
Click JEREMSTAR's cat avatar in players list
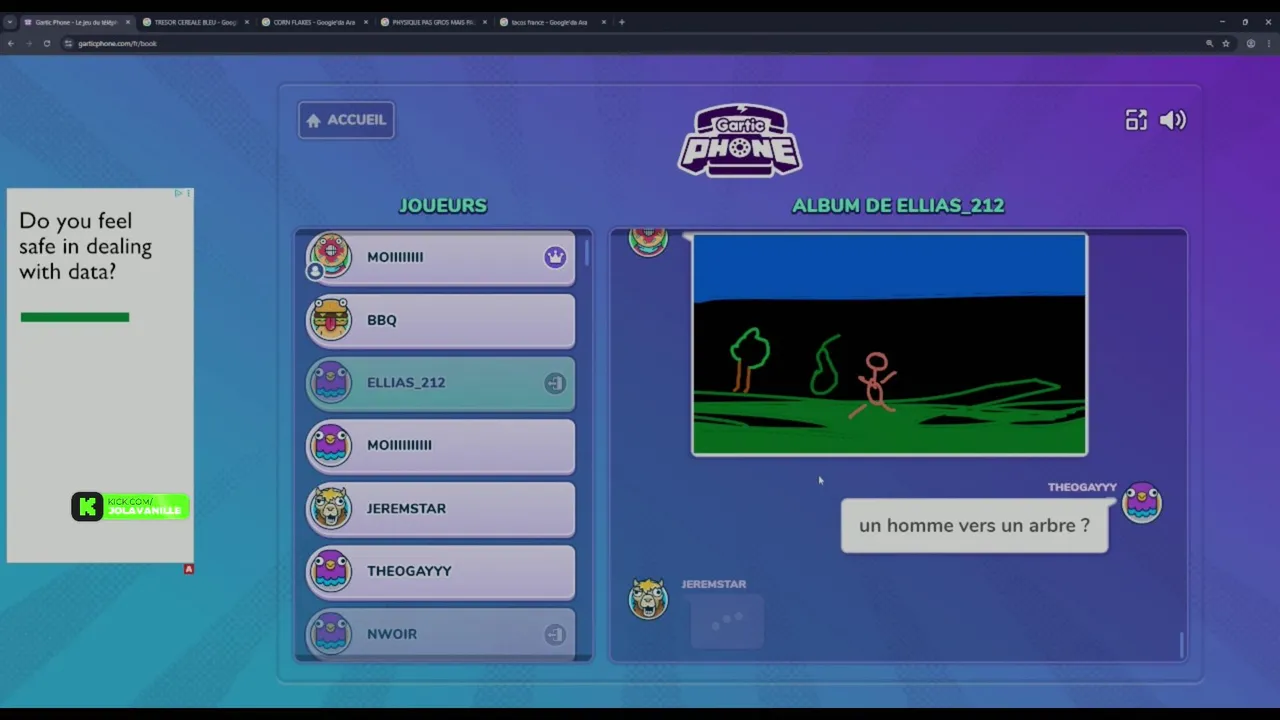point(330,508)
